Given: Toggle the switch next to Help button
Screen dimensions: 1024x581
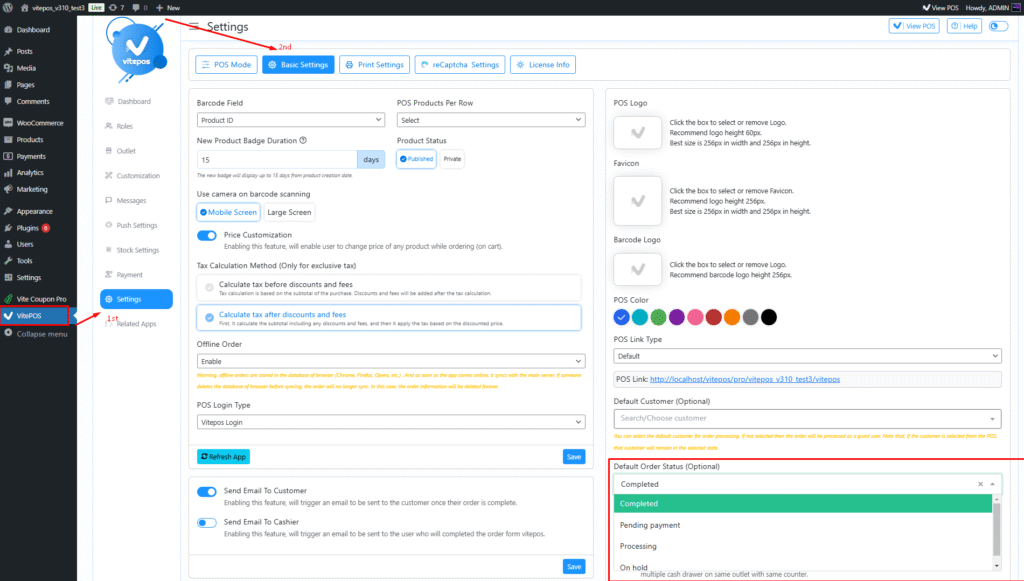Looking at the screenshot, I should click(x=998, y=26).
